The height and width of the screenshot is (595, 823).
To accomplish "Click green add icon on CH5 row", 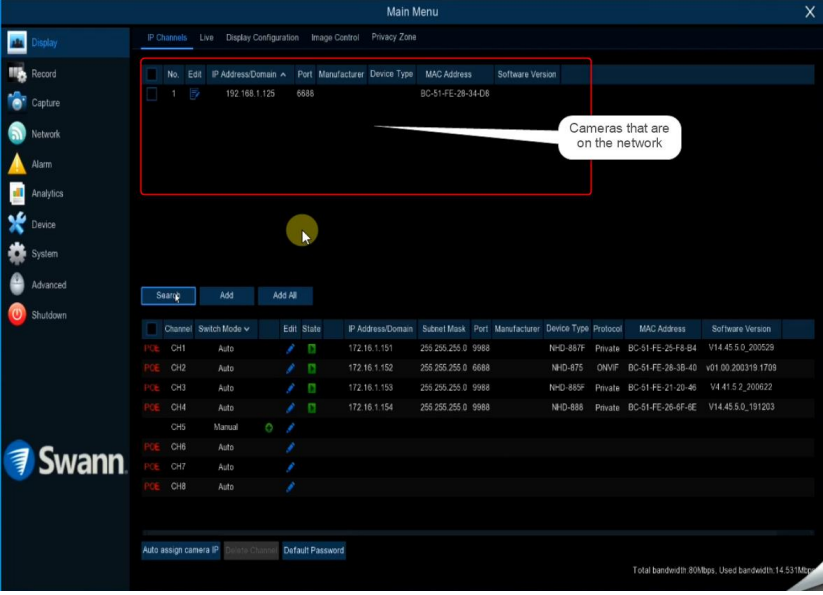I will 268,428.
